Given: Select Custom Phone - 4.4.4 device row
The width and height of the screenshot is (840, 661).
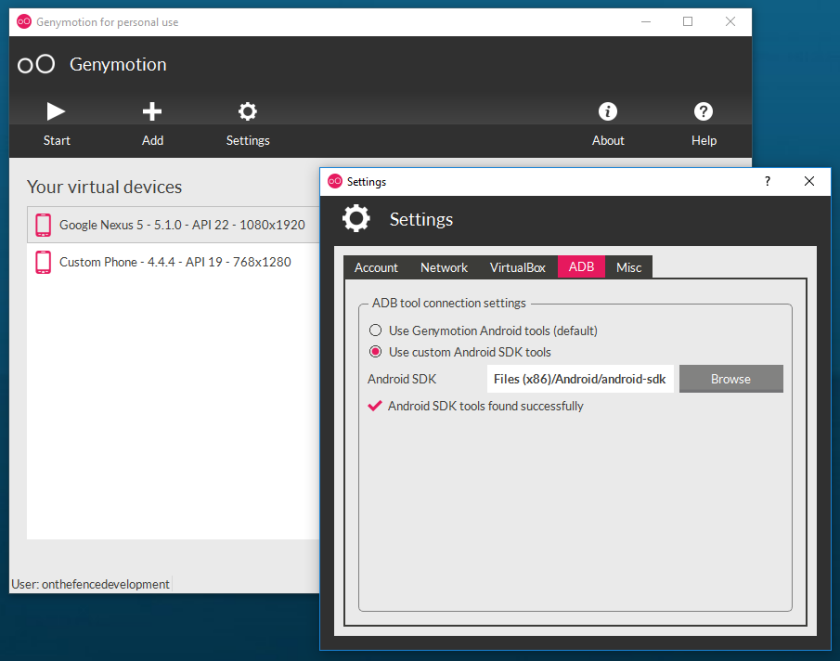Looking at the screenshot, I should (174, 262).
